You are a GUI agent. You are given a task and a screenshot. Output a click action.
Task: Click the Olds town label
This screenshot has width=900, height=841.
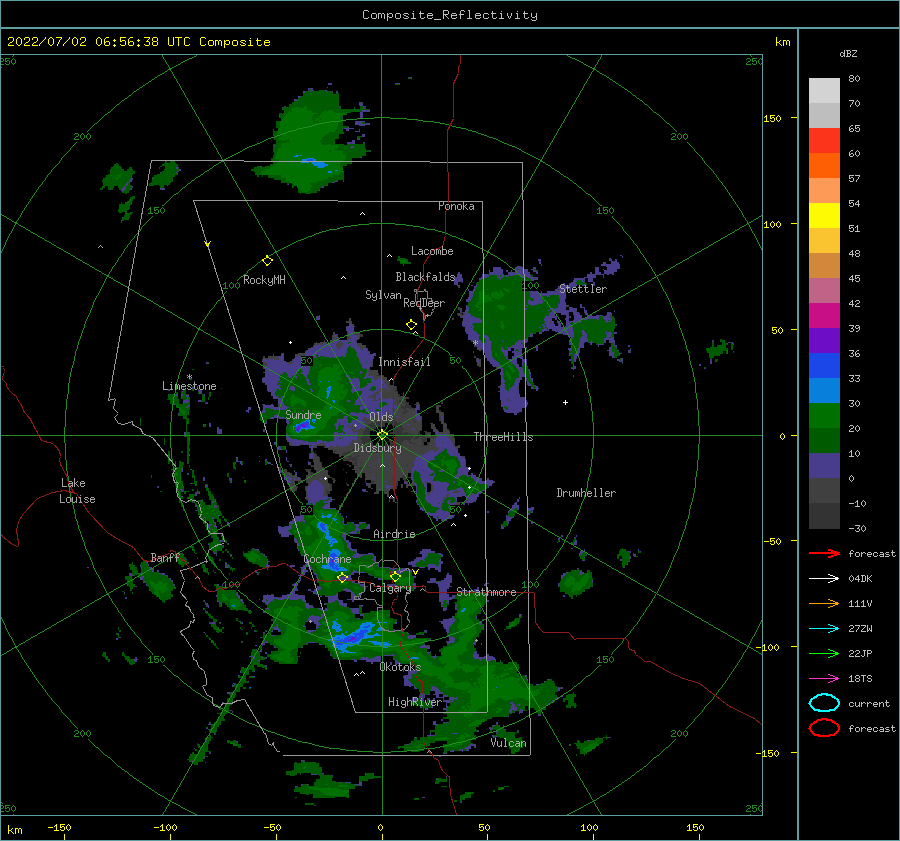[x=381, y=417]
